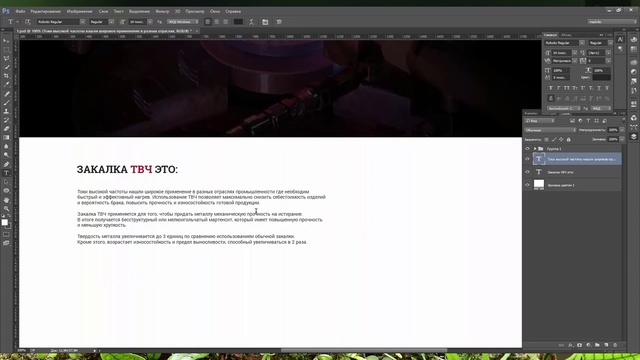Image resolution: width=640 pixels, height=360 pixels.
Task: Open anti-aliasing dropdown in options bar
Action: tap(183, 22)
